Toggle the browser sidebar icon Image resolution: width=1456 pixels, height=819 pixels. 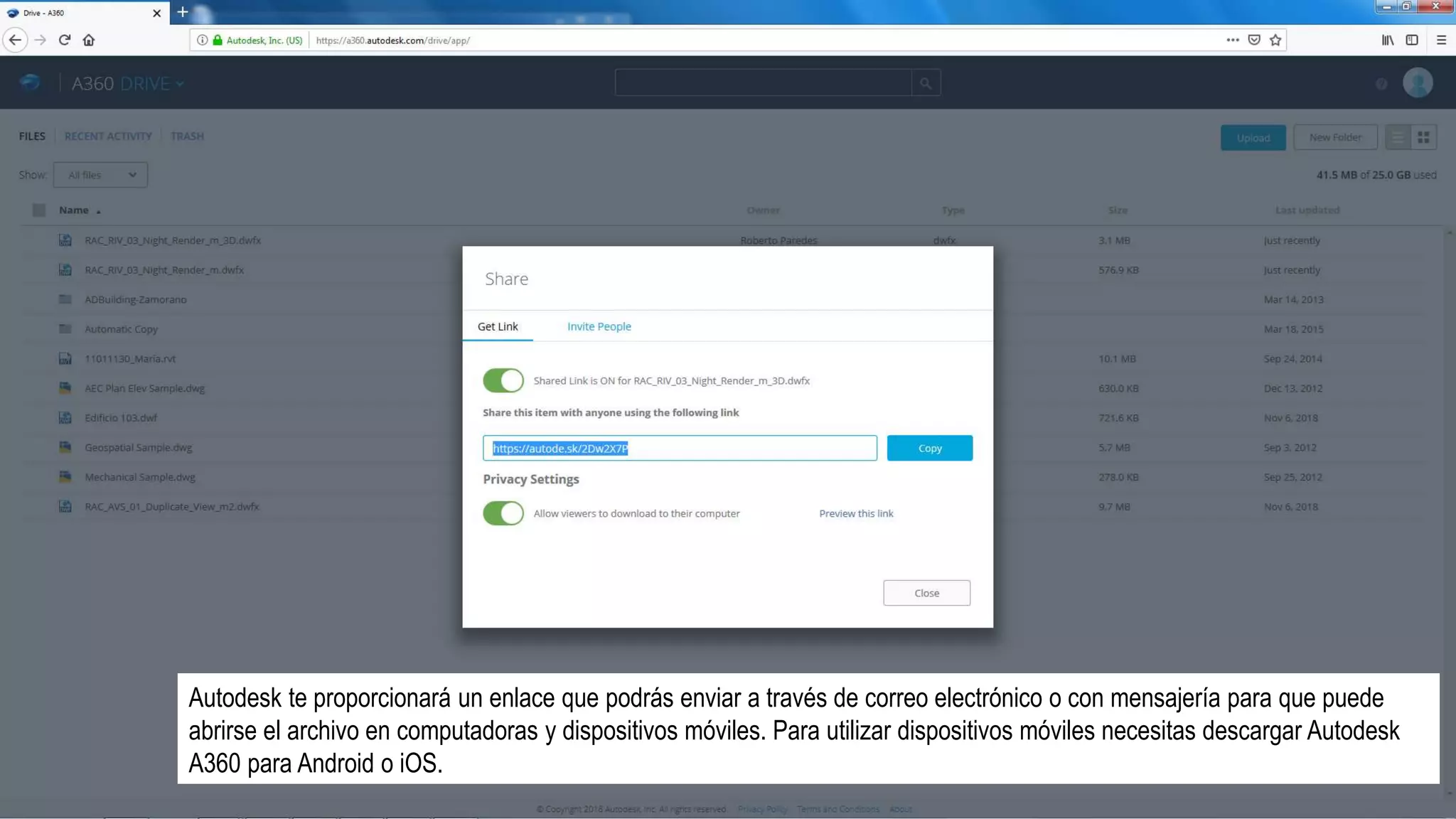[x=1412, y=40]
